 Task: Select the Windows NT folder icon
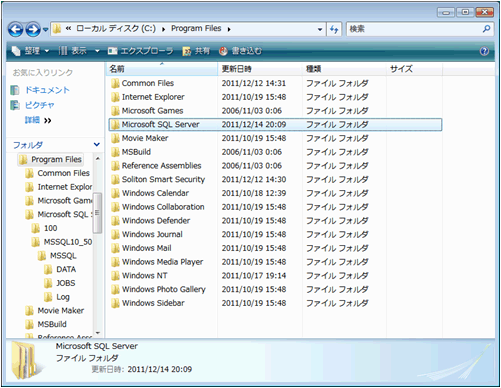[x=115, y=276]
